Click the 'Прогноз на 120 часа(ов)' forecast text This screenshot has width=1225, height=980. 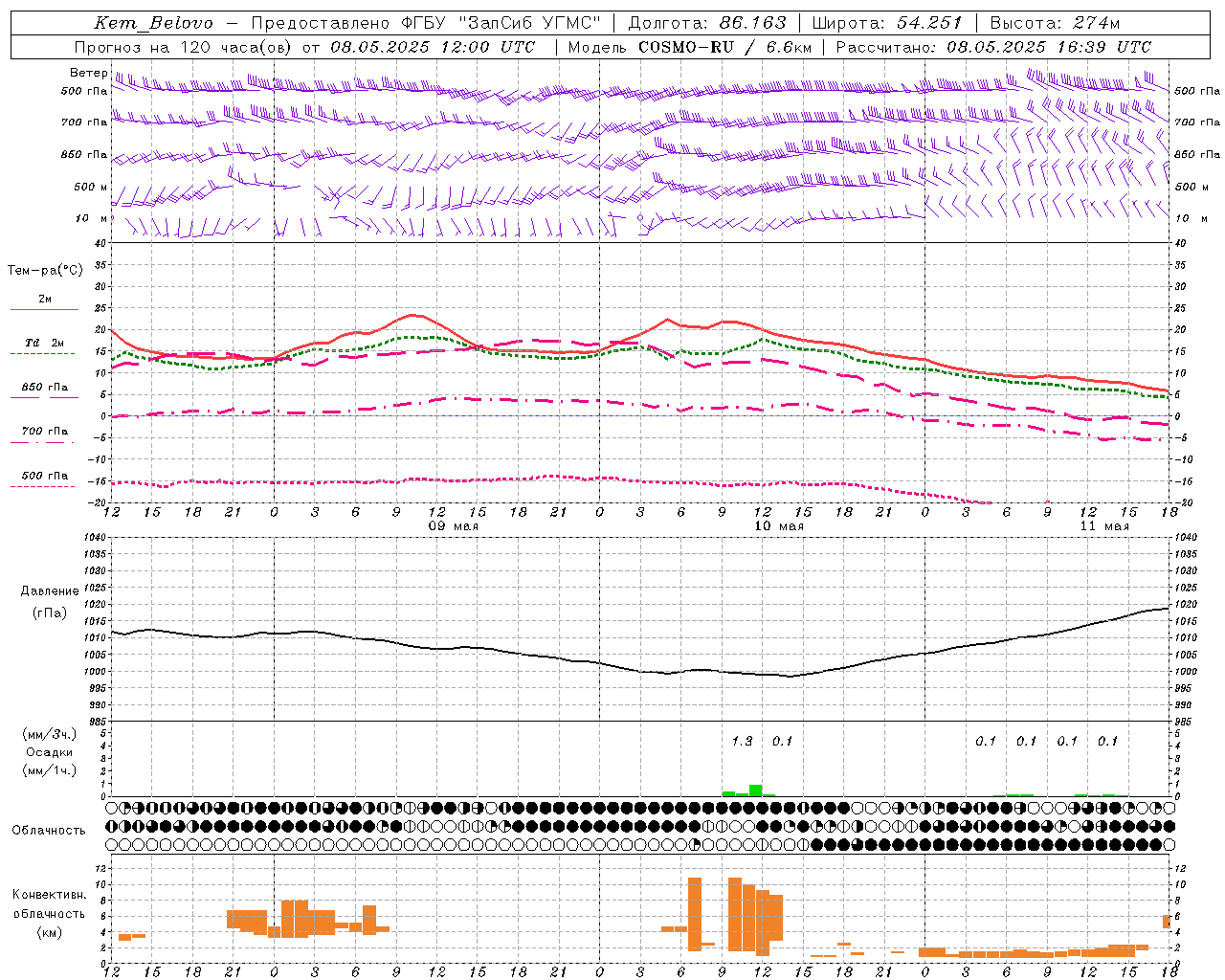click(185, 47)
